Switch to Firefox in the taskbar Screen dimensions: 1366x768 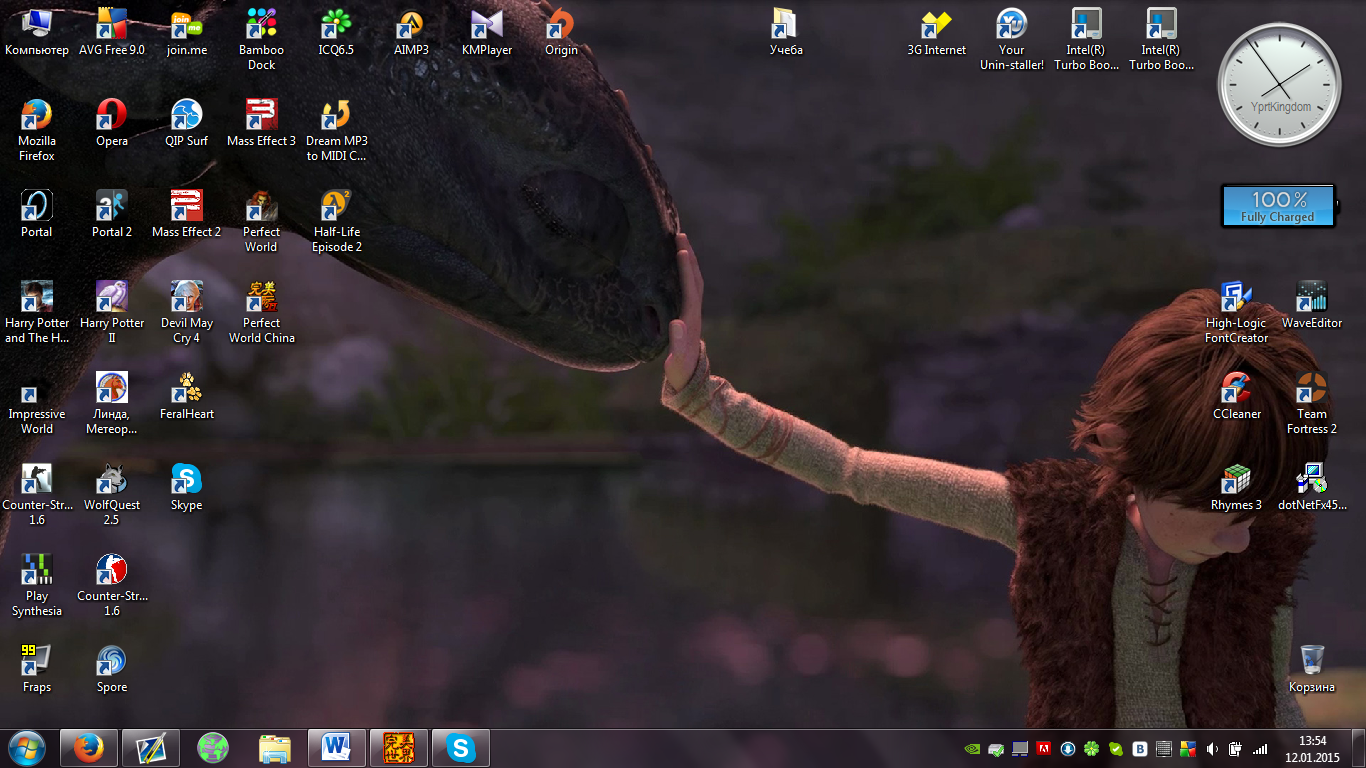pos(89,747)
